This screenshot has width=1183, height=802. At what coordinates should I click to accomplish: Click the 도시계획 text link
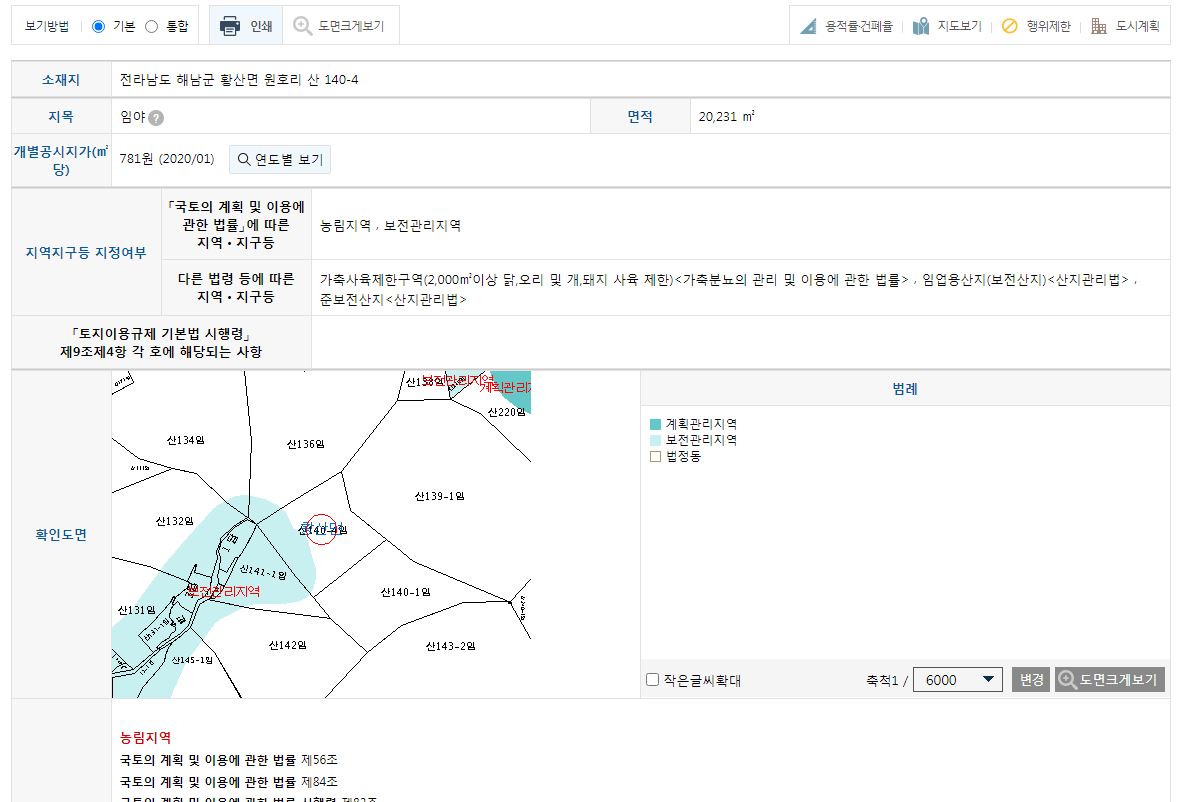1138,26
